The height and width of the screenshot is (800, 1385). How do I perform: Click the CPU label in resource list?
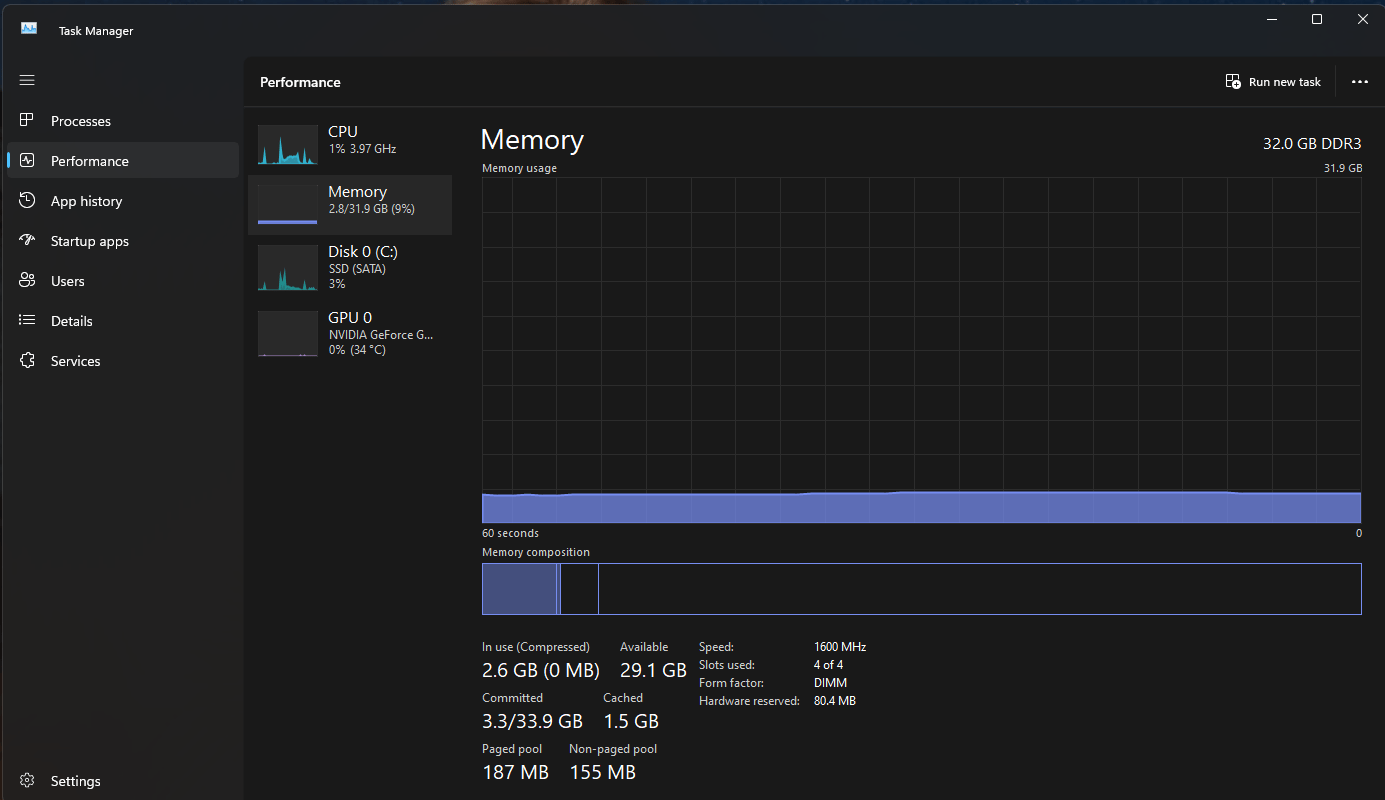pyautogui.click(x=343, y=131)
